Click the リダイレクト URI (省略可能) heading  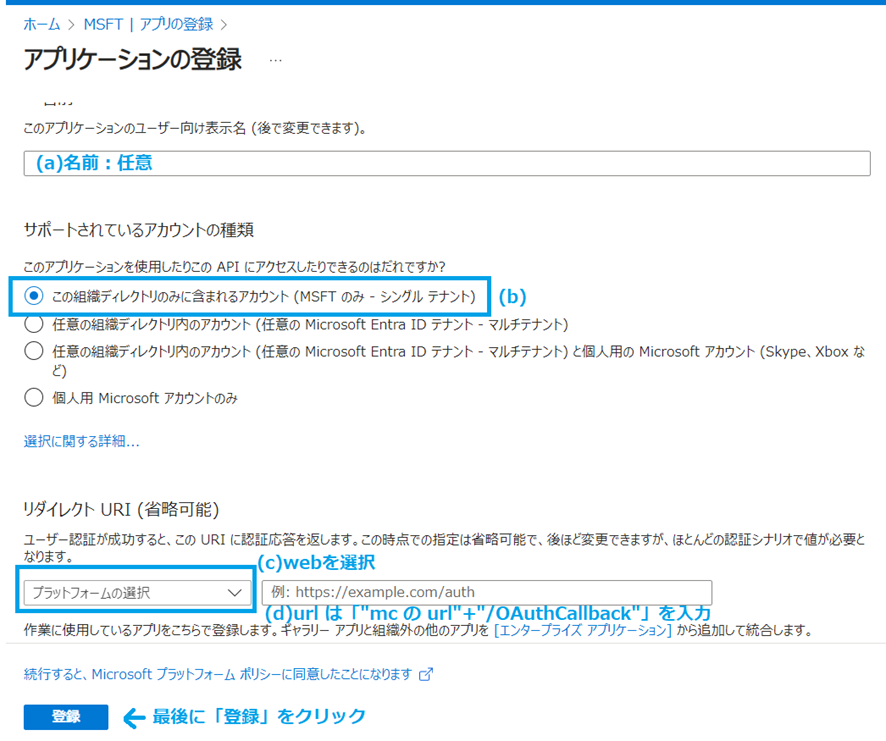coord(121,509)
